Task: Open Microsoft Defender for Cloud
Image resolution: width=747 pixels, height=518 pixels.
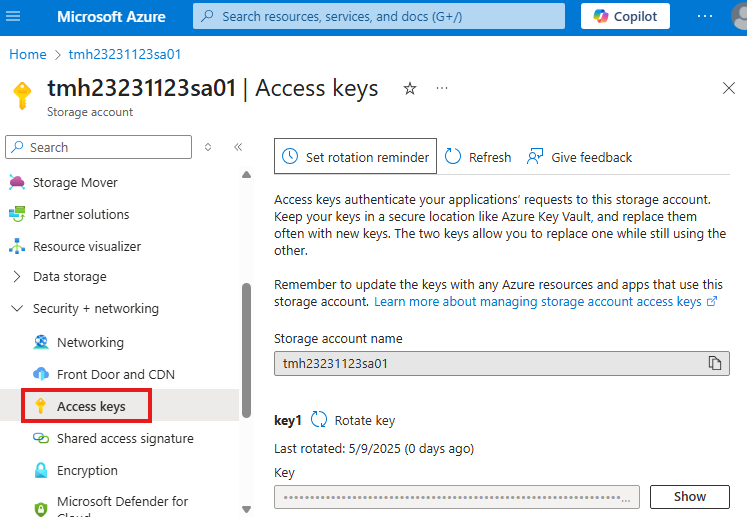Action: (122, 506)
